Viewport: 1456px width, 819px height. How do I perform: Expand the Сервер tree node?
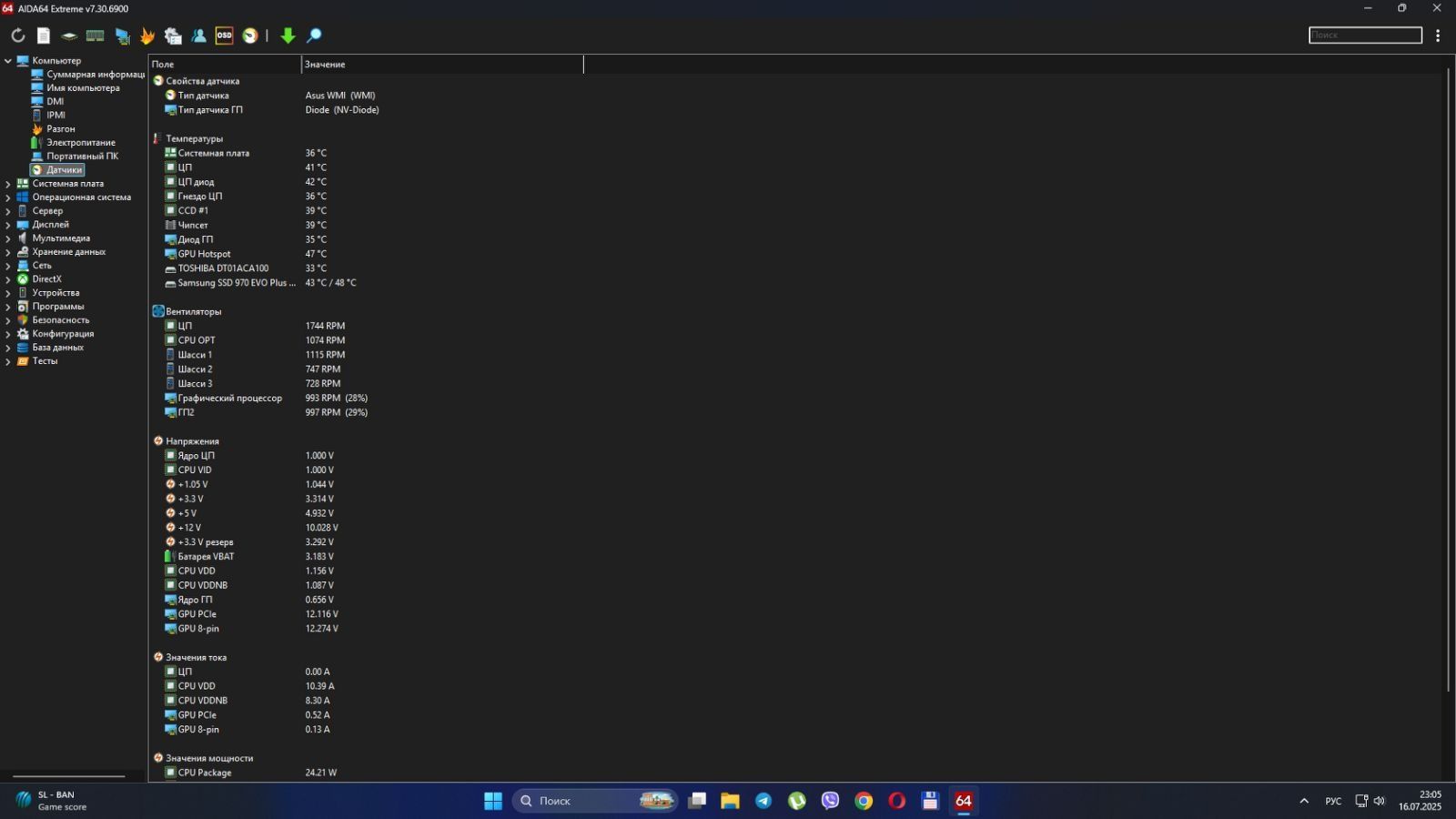[8, 211]
